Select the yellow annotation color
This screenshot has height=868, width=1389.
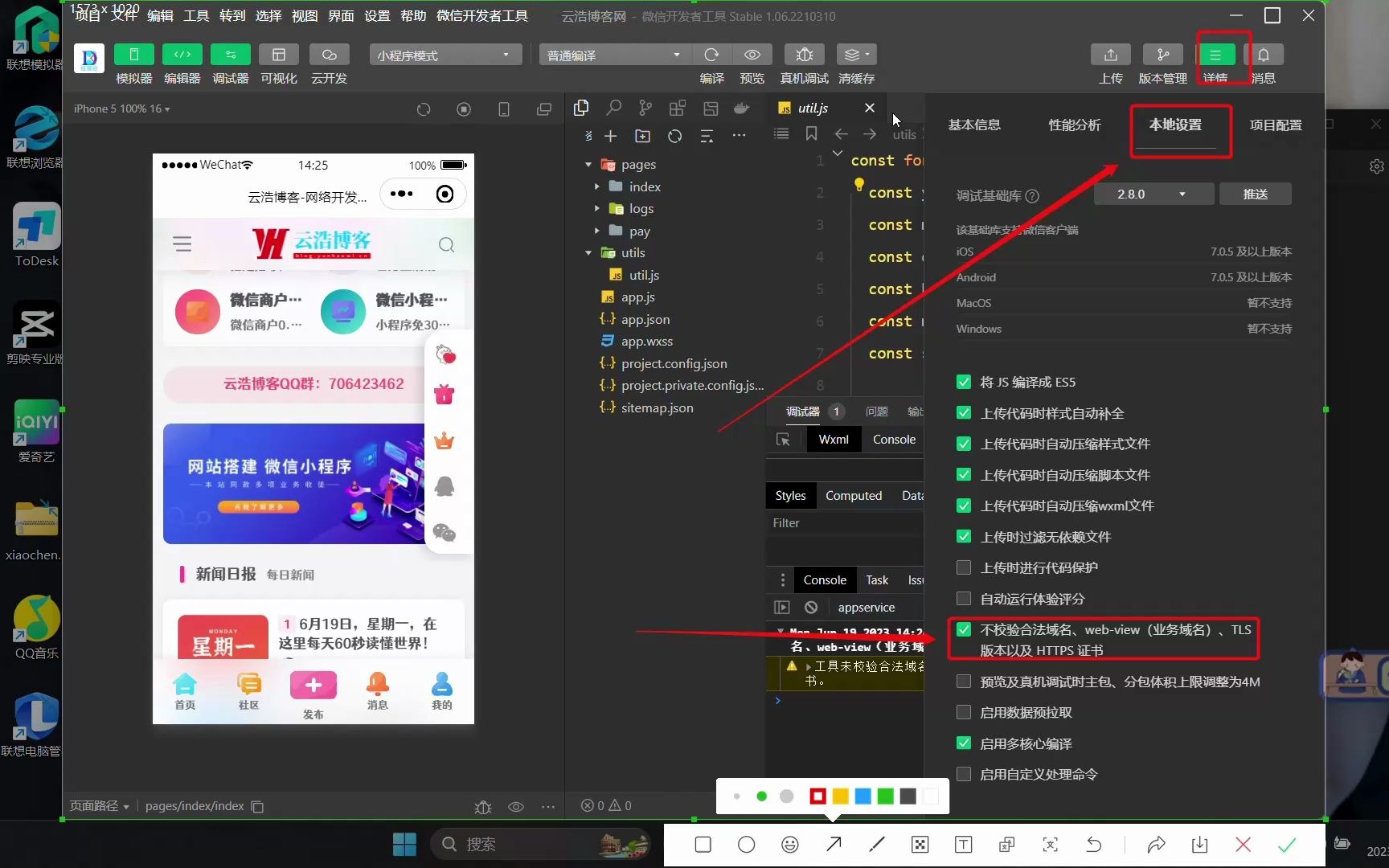(x=841, y=796)
